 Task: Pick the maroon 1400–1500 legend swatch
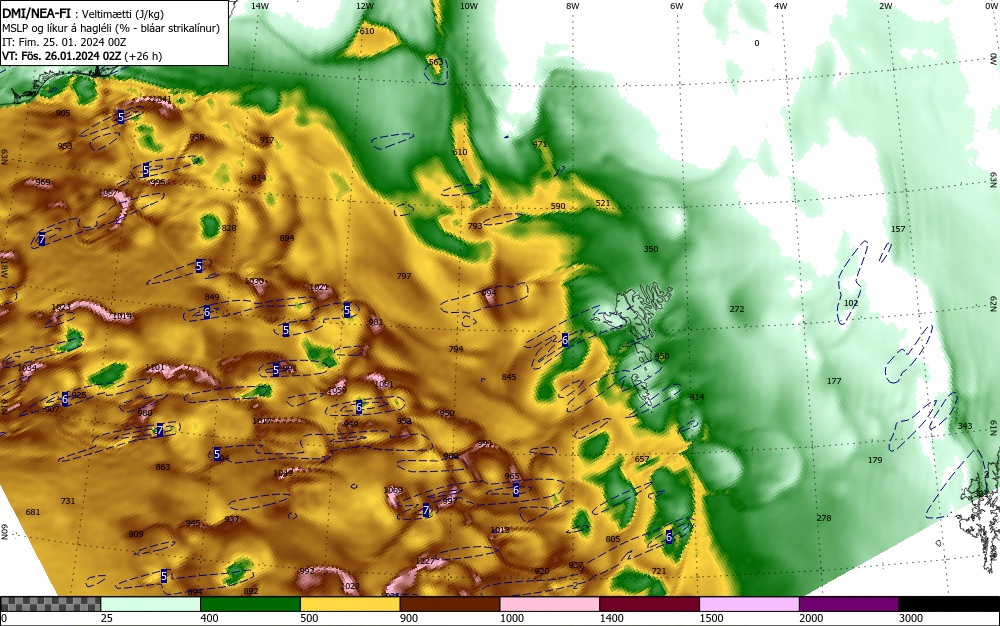click(649, 604)
